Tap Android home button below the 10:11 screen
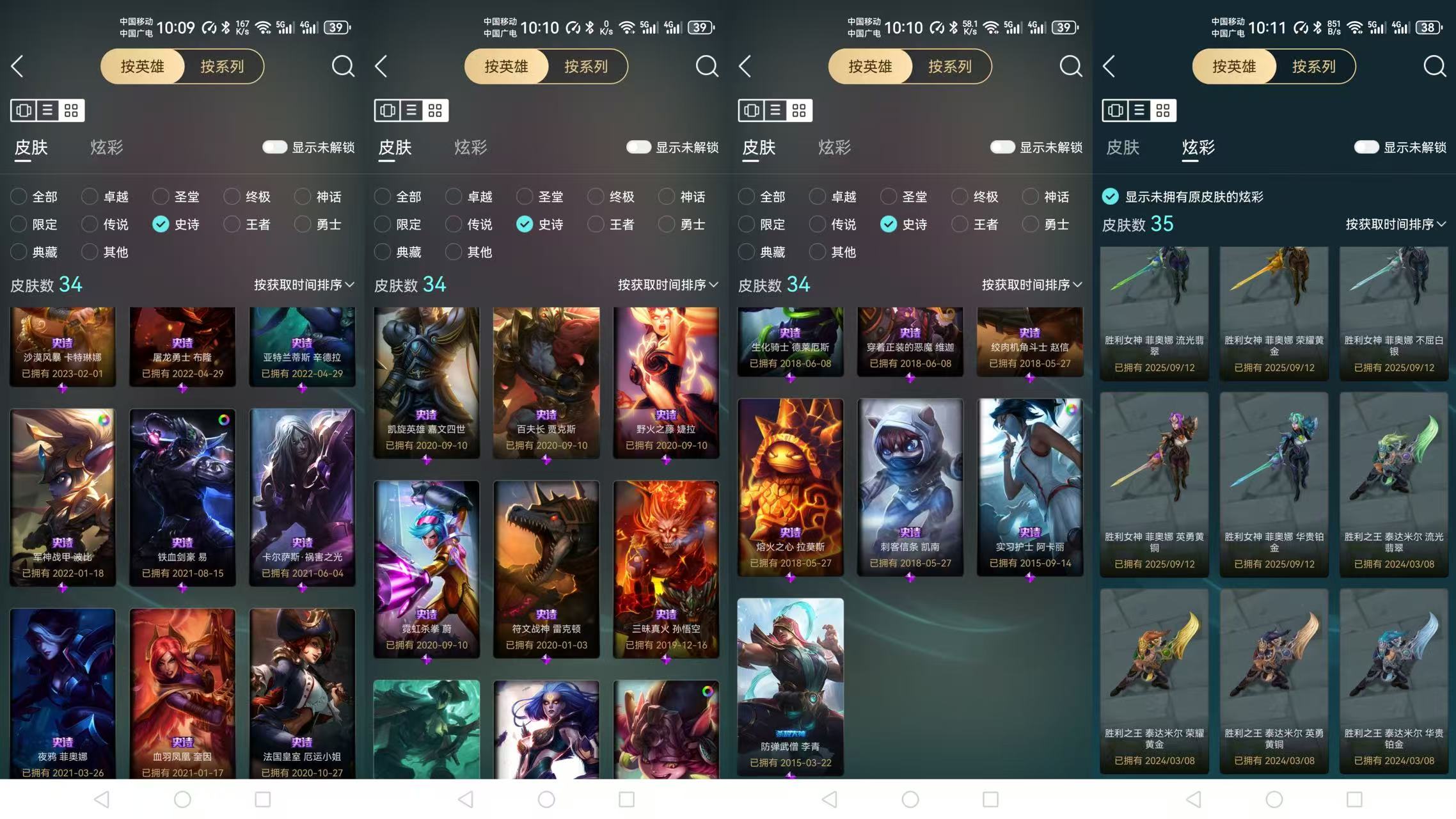 [1274, 799]
